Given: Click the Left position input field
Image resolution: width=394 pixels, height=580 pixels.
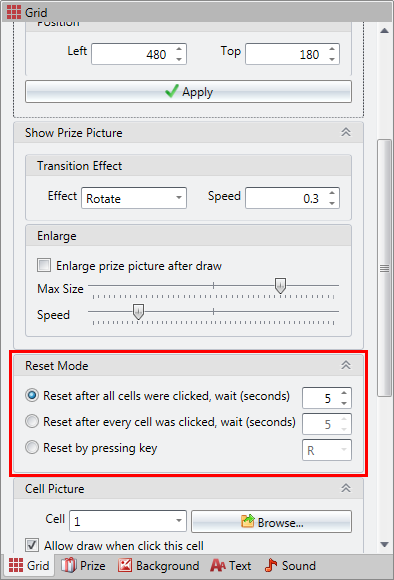Looking at the screenshot, I should (134, 54).
